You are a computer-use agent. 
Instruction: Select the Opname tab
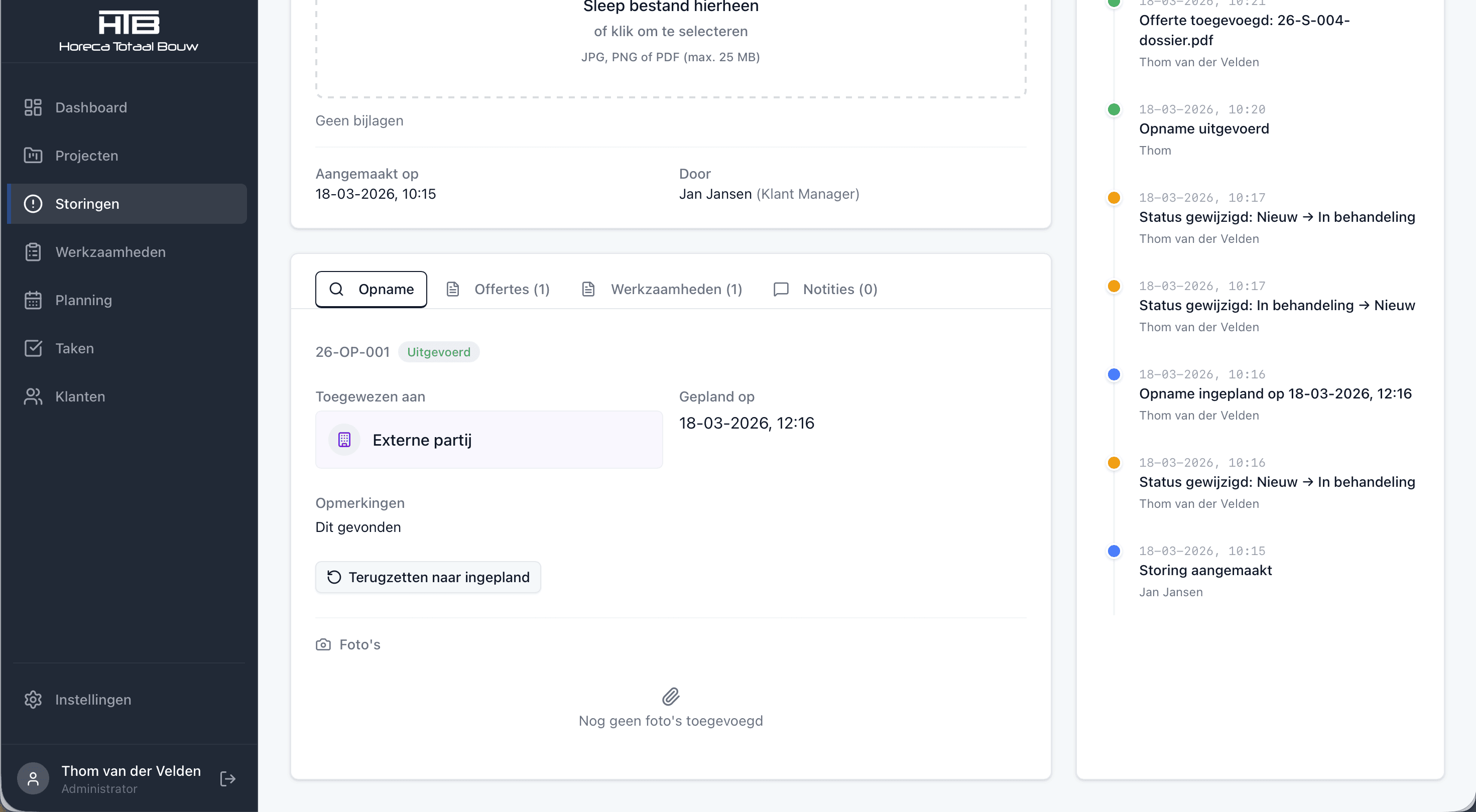(372, 289)
